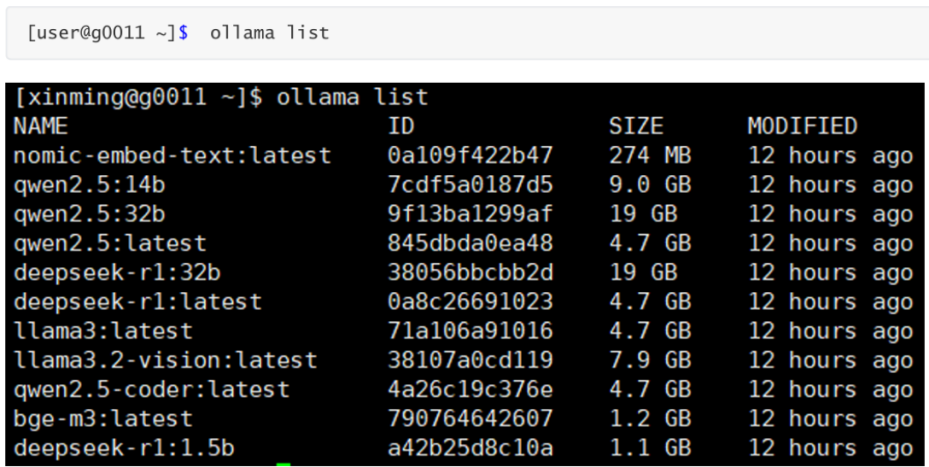Click the llama3.2-vision:latest model entry
Screen dimensions: 929x467
click(x=165, y=360)
